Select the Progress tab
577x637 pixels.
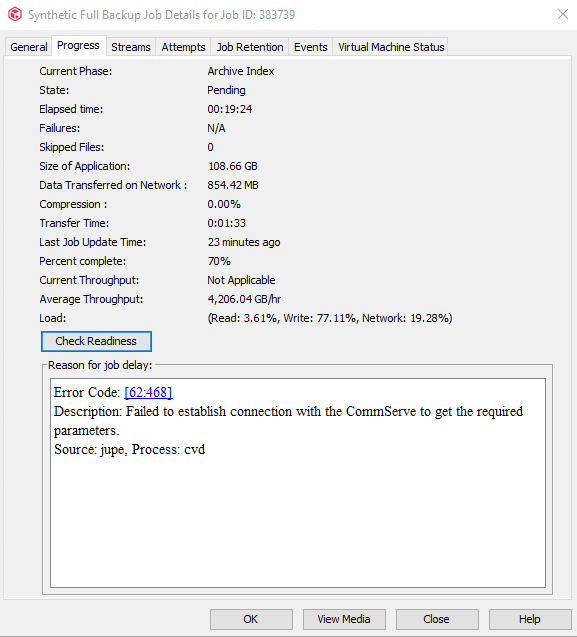tap(78, 46)
